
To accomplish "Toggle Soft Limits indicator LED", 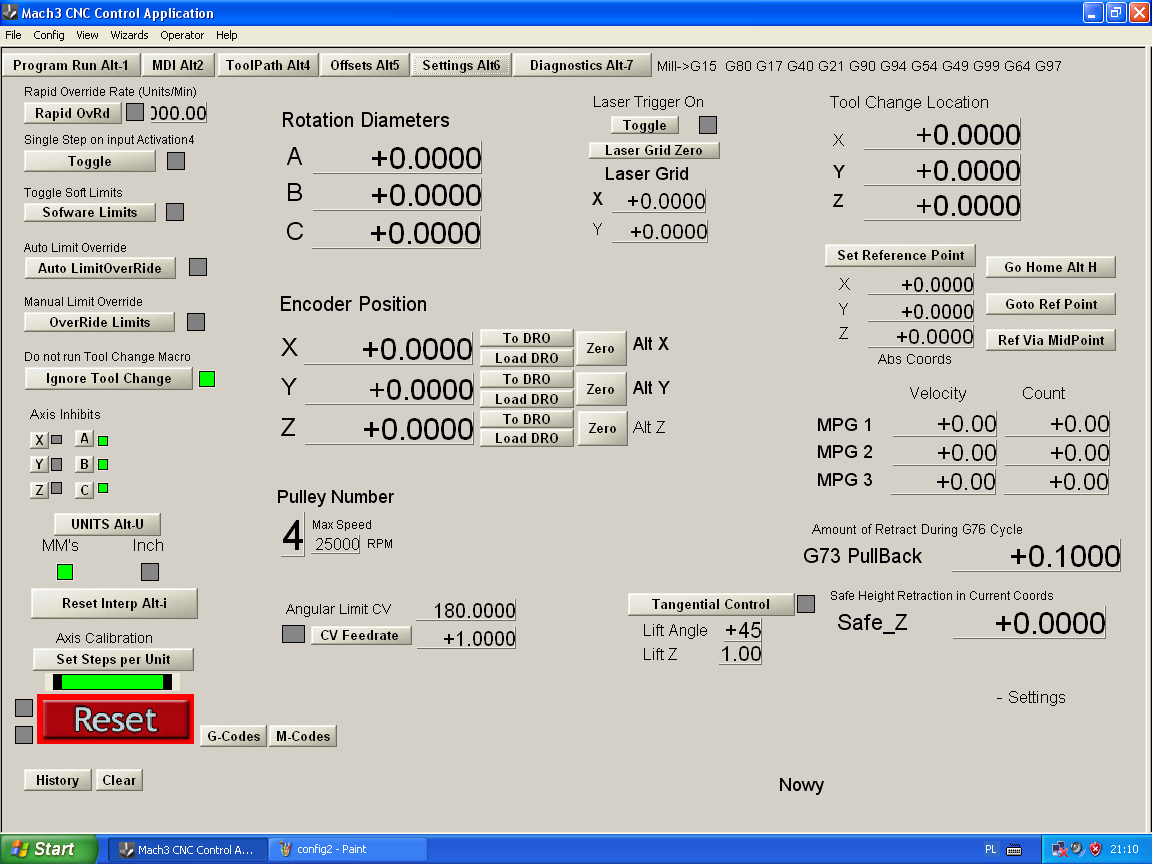I will pyautogui.click(x=175, y=212).
